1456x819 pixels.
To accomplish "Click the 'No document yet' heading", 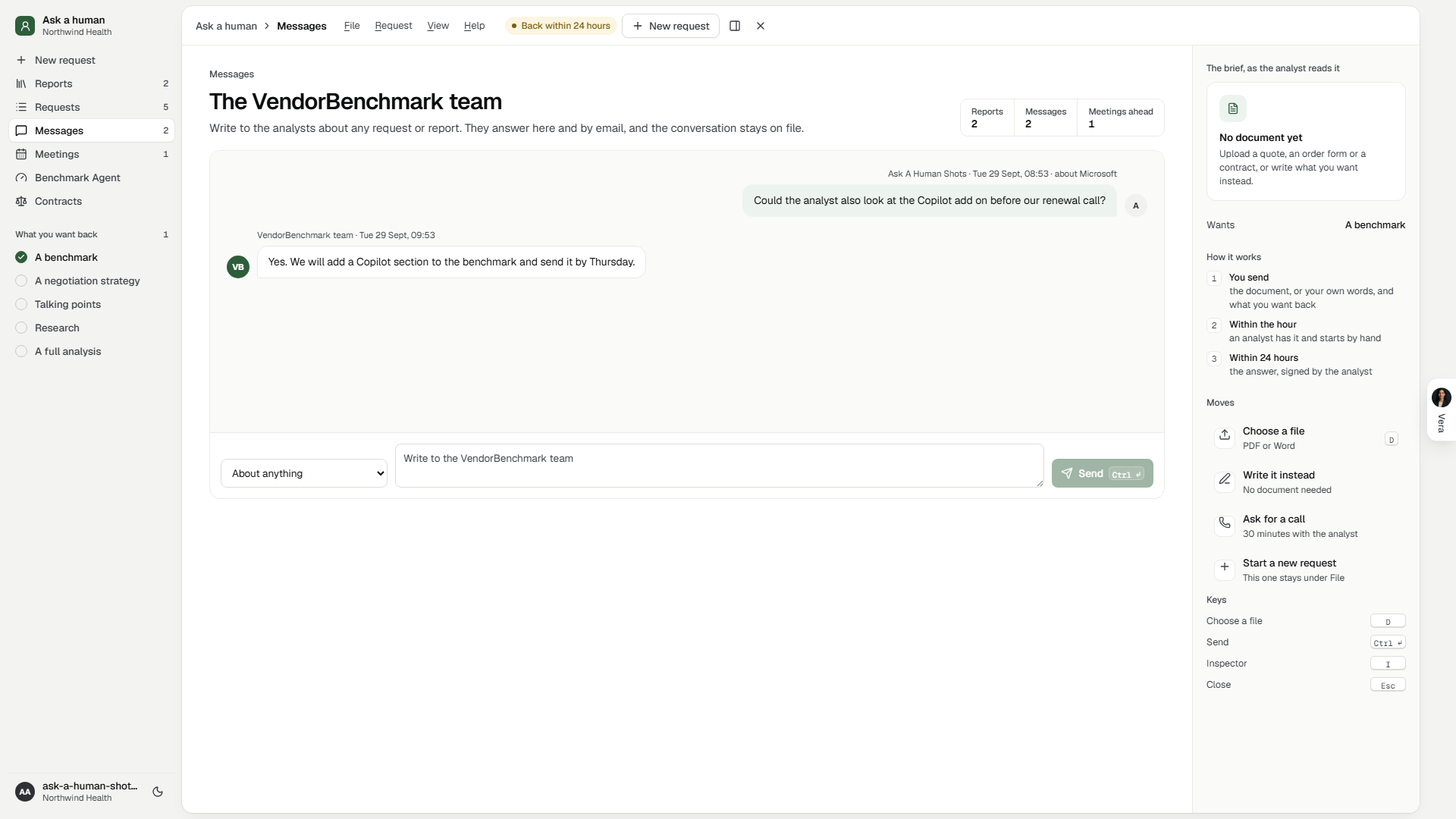I will coord(1260,137).
